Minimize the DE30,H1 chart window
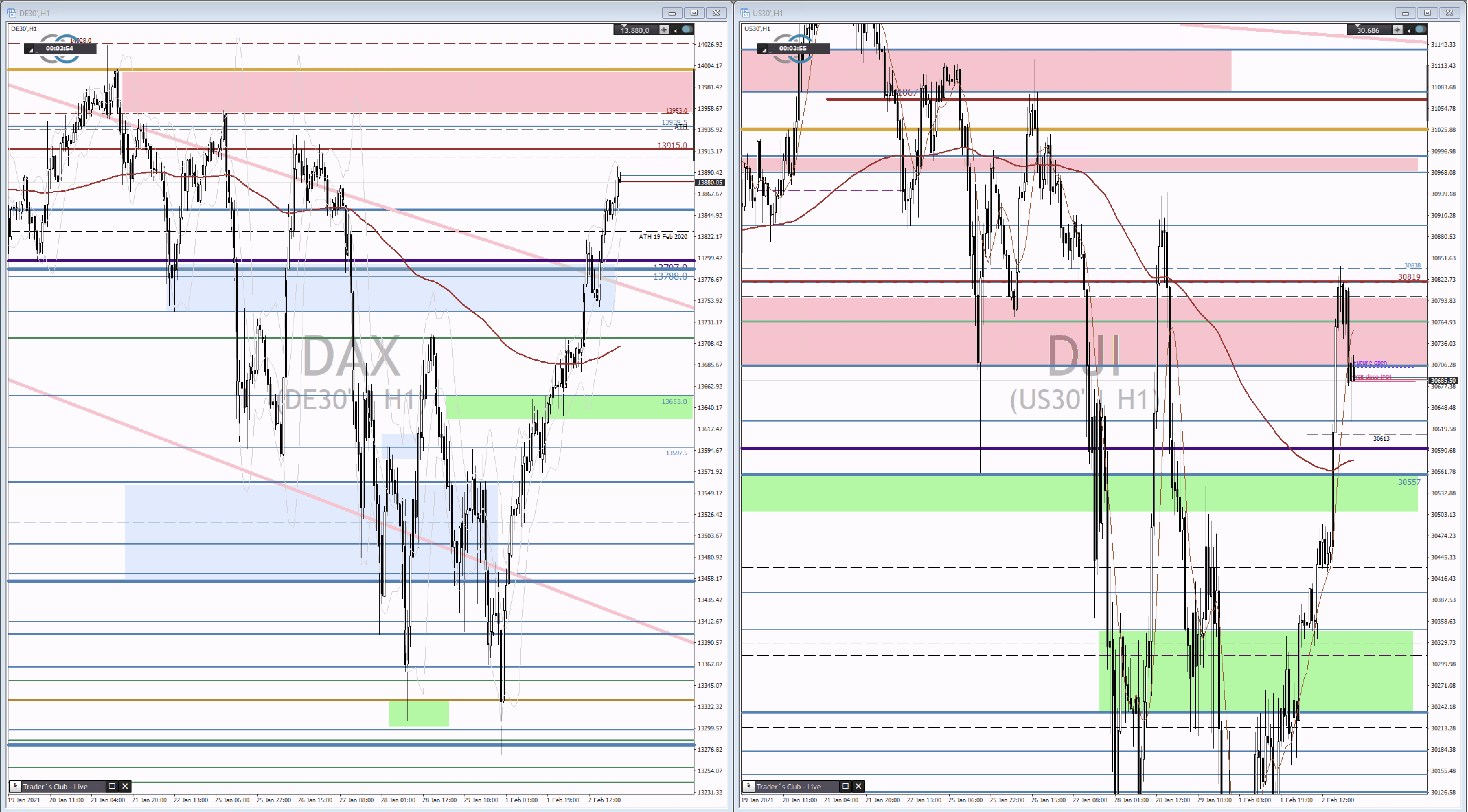Viewport: 1468px width, 812px height. click(x=672, y=13)
